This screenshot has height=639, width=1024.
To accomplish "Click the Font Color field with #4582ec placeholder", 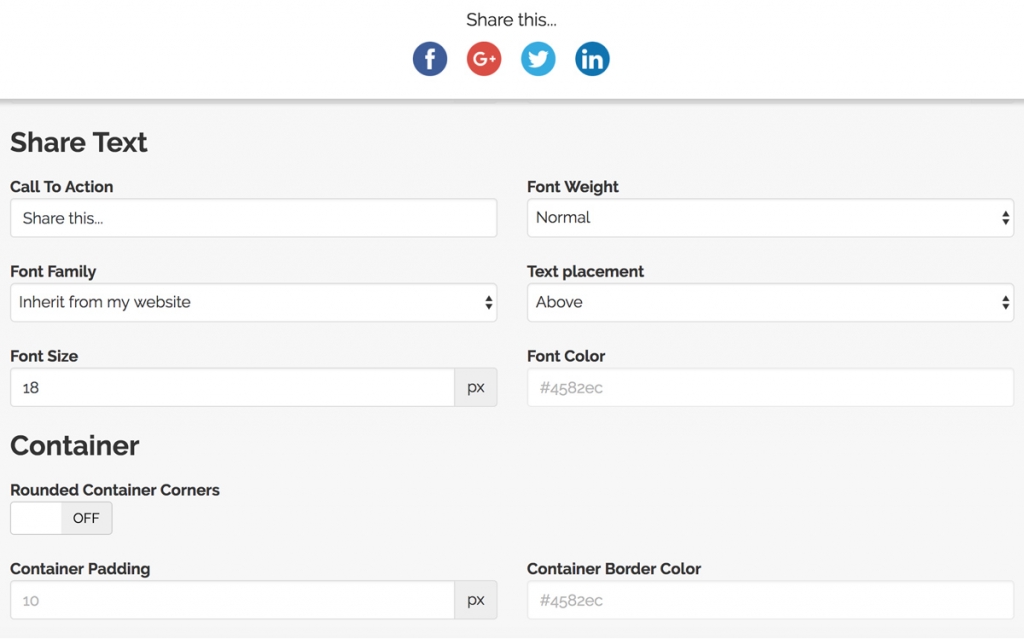I will point(770,387).
